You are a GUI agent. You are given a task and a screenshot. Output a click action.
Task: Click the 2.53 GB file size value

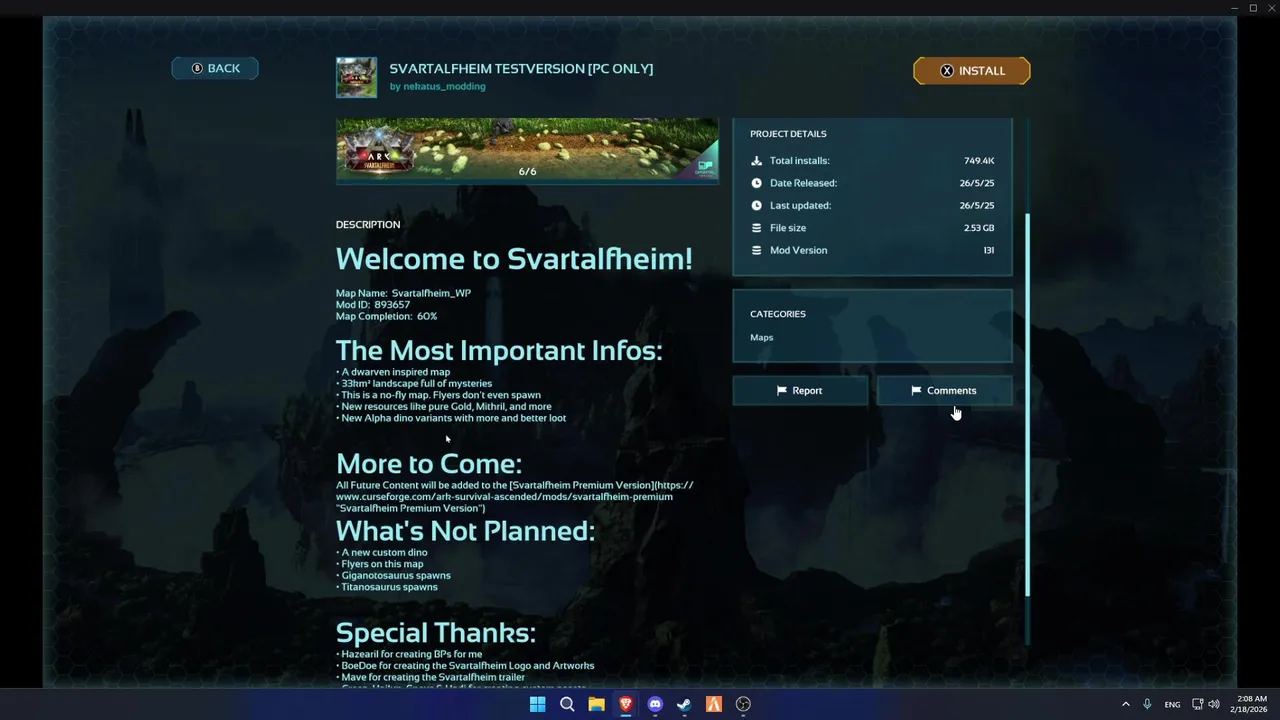[979, 228]
